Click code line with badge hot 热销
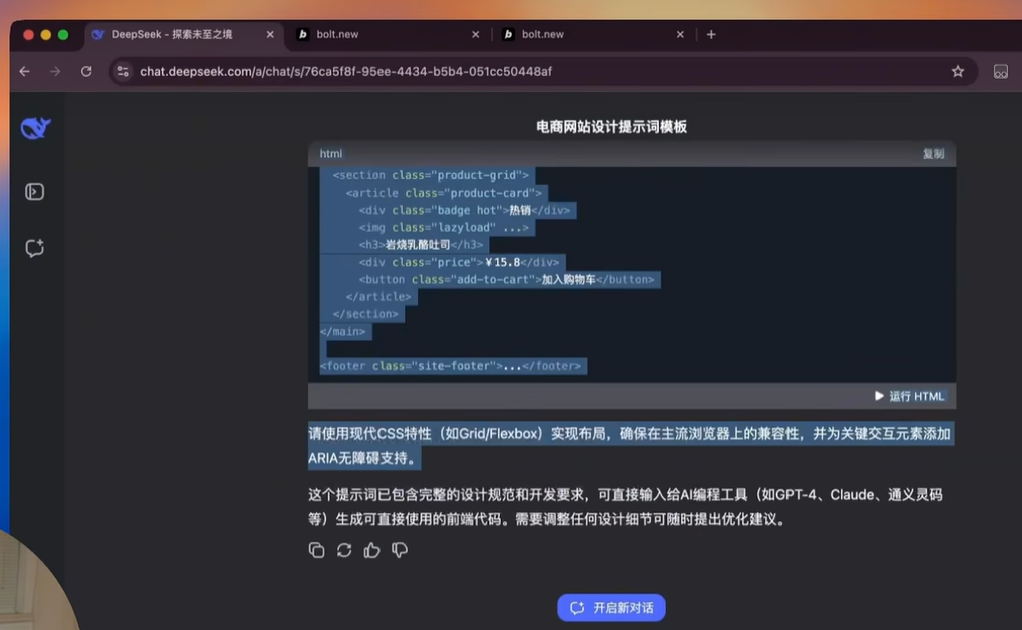Image resolution: width=1022 pixels, height=630 pixels. [464, 210]
